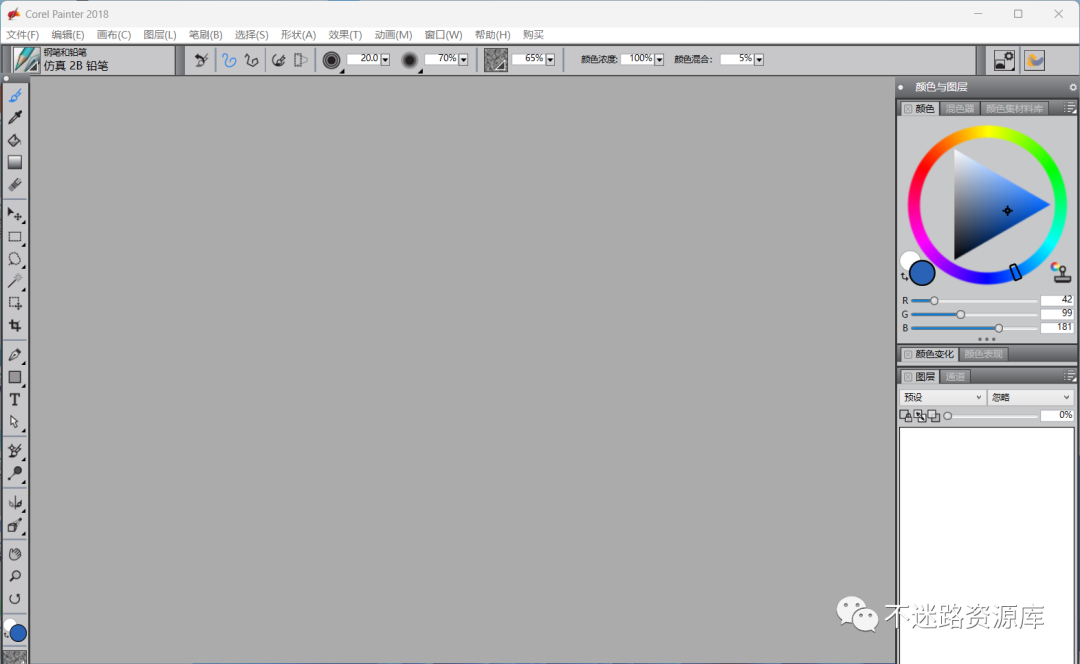Open the 预设 composite method dropdown
The height and width of the screenshot is (664, 1080).
(x=942, y=397)
